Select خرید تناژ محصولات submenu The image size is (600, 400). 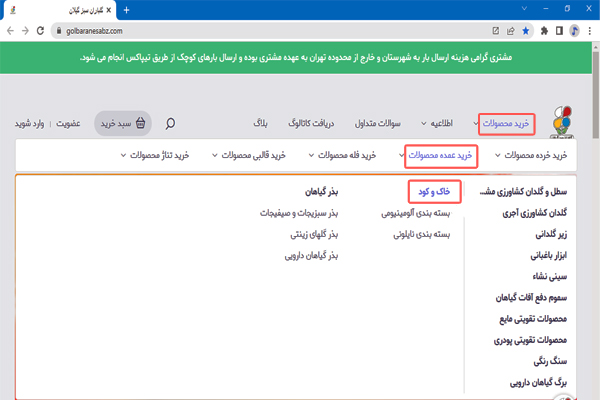coord(160,155)
